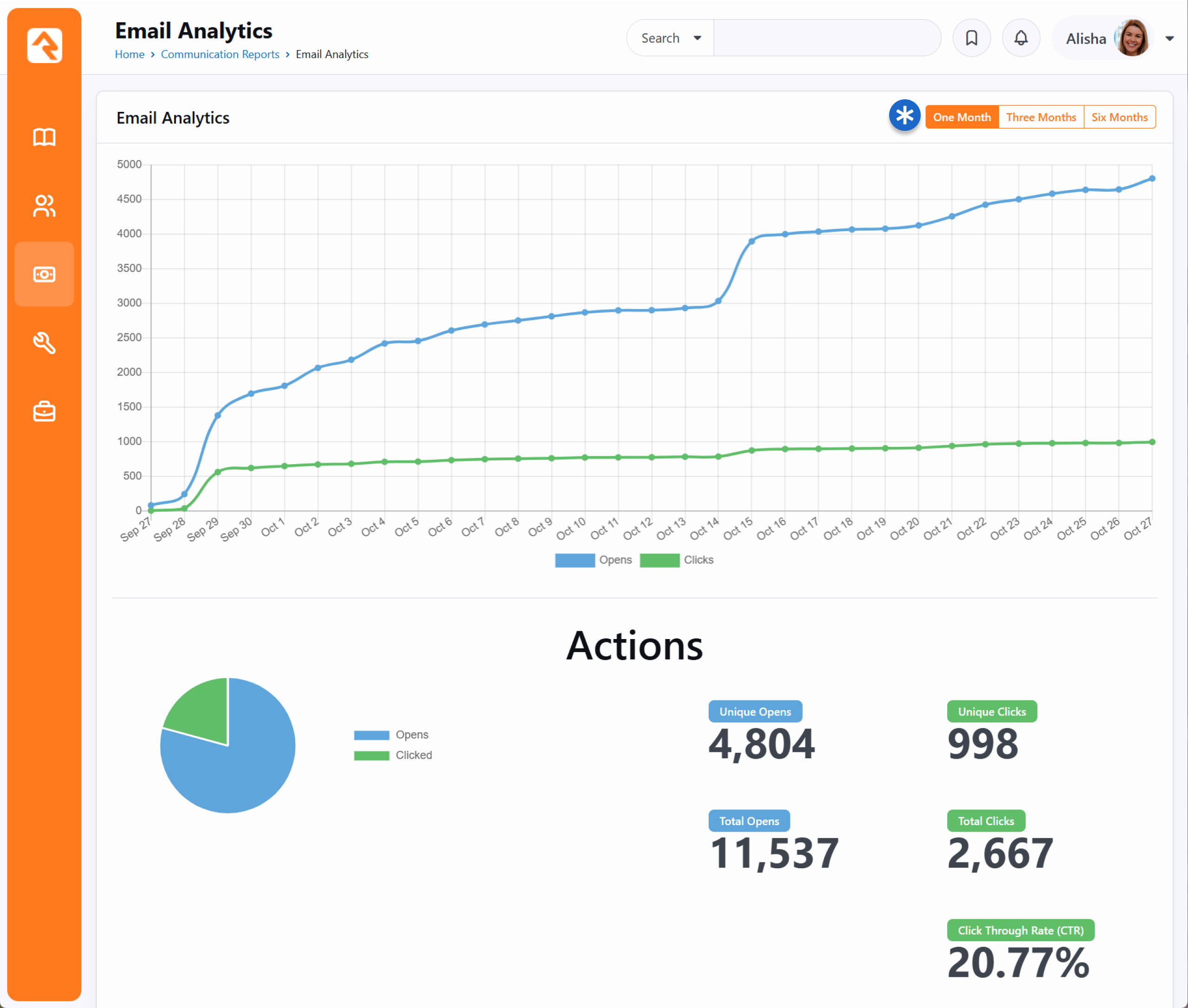Switch to Six Months range

coord(1119,117)
